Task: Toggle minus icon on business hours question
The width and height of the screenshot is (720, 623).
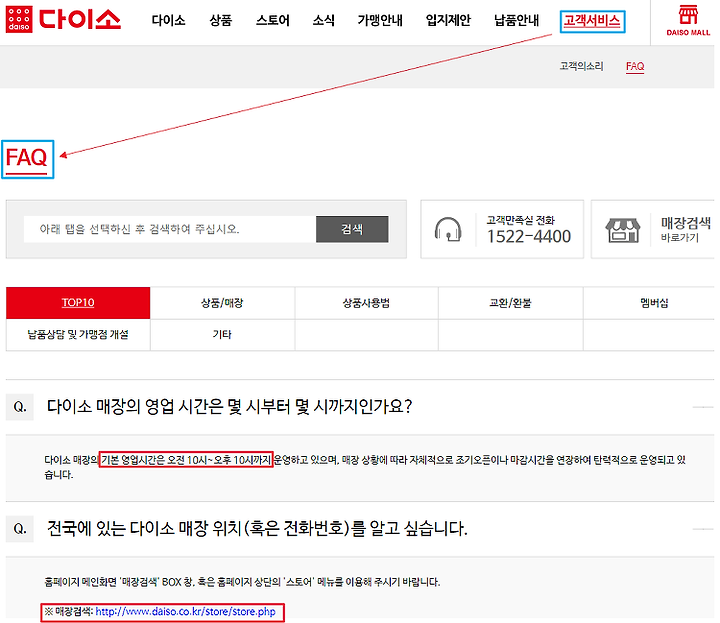Action: (703, 407)
